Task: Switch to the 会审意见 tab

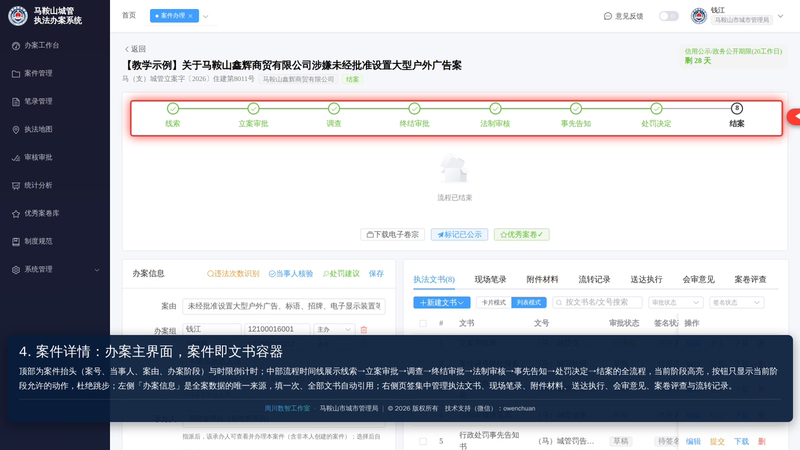Action: point(698,280)
